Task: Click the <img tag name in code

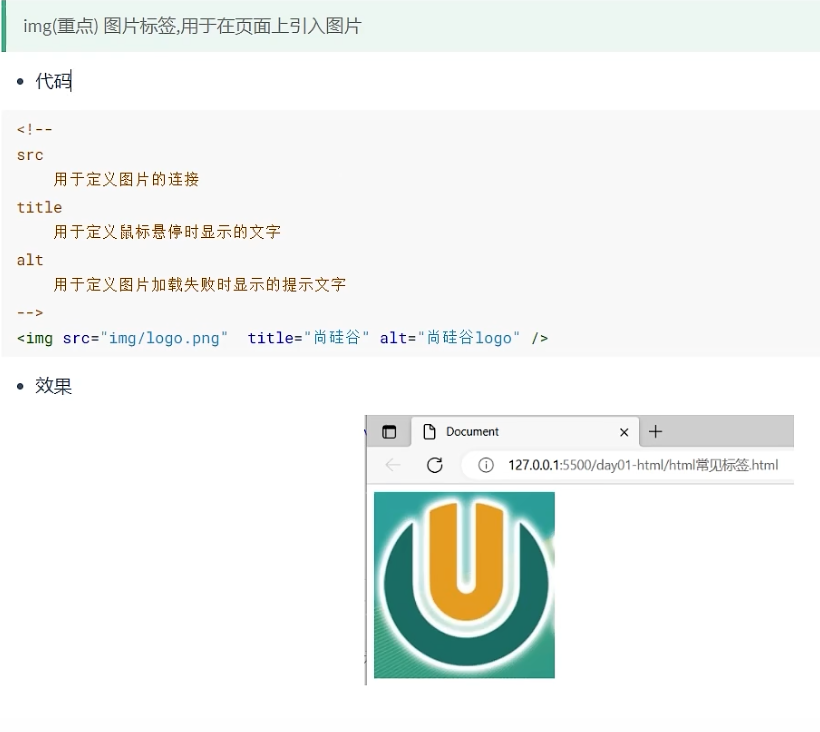Action: point(35,338)
